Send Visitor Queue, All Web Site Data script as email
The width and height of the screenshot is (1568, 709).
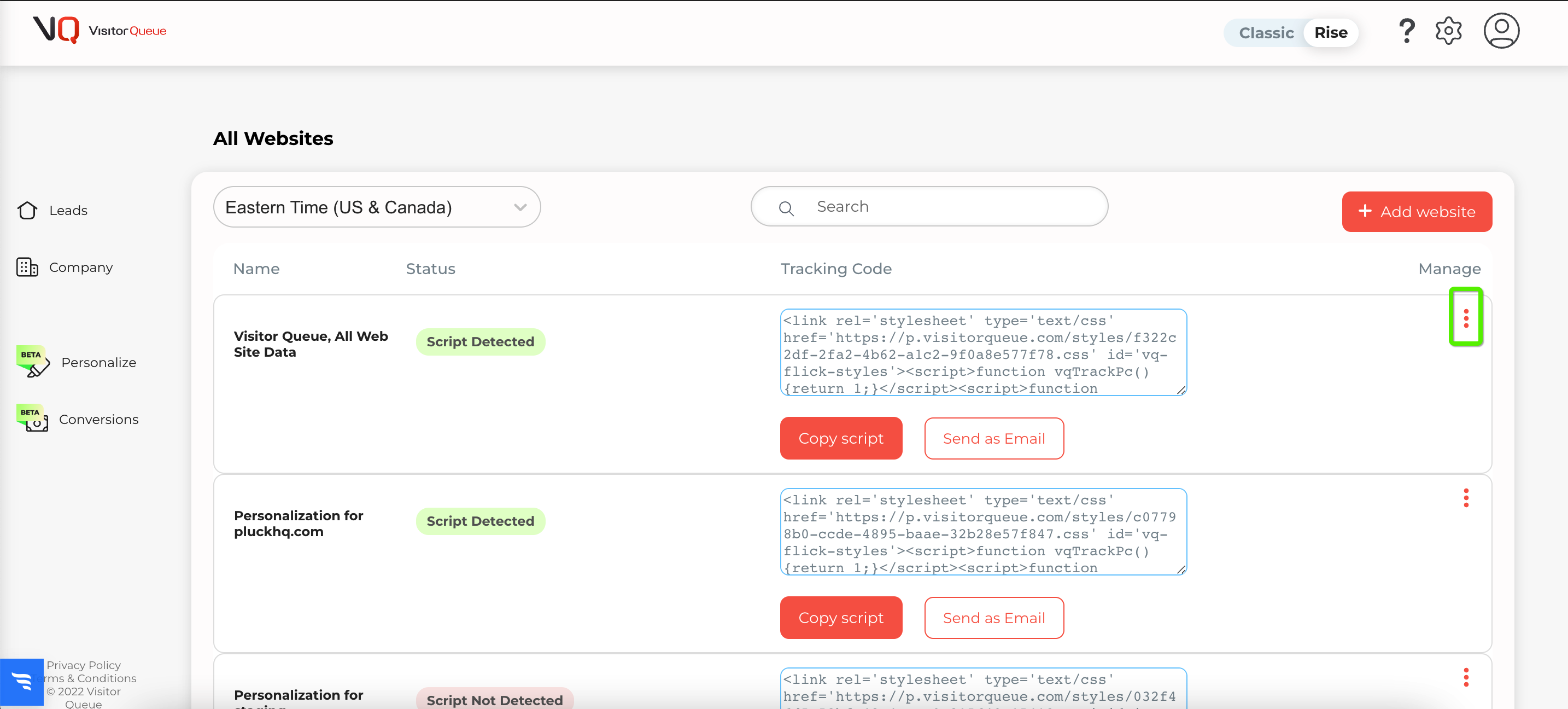point(993,438)
